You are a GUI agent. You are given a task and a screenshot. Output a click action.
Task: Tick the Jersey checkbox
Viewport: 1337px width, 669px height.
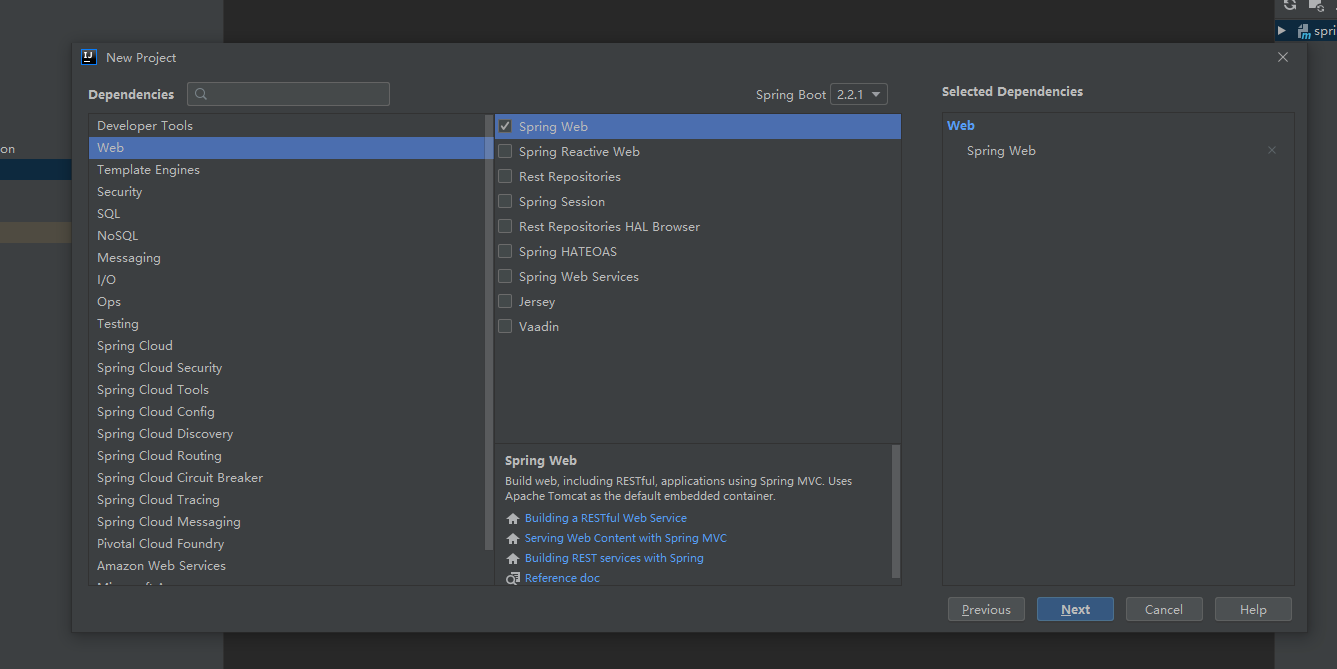click(505, 302)
